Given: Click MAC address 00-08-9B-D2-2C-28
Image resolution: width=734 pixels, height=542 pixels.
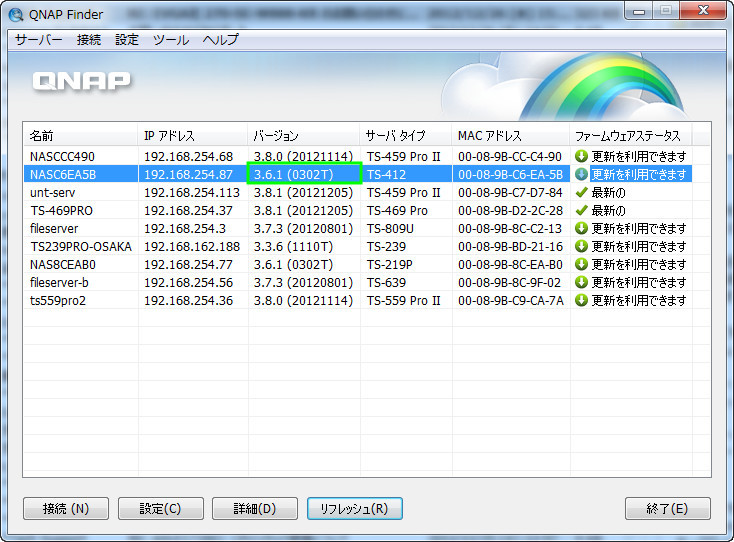Looking at the screenshot, I should 510,211.
